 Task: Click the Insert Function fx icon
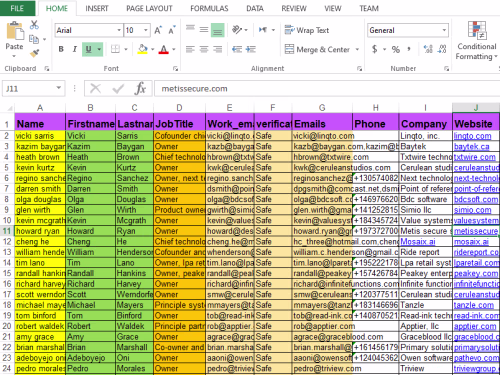tap(140, 89)
